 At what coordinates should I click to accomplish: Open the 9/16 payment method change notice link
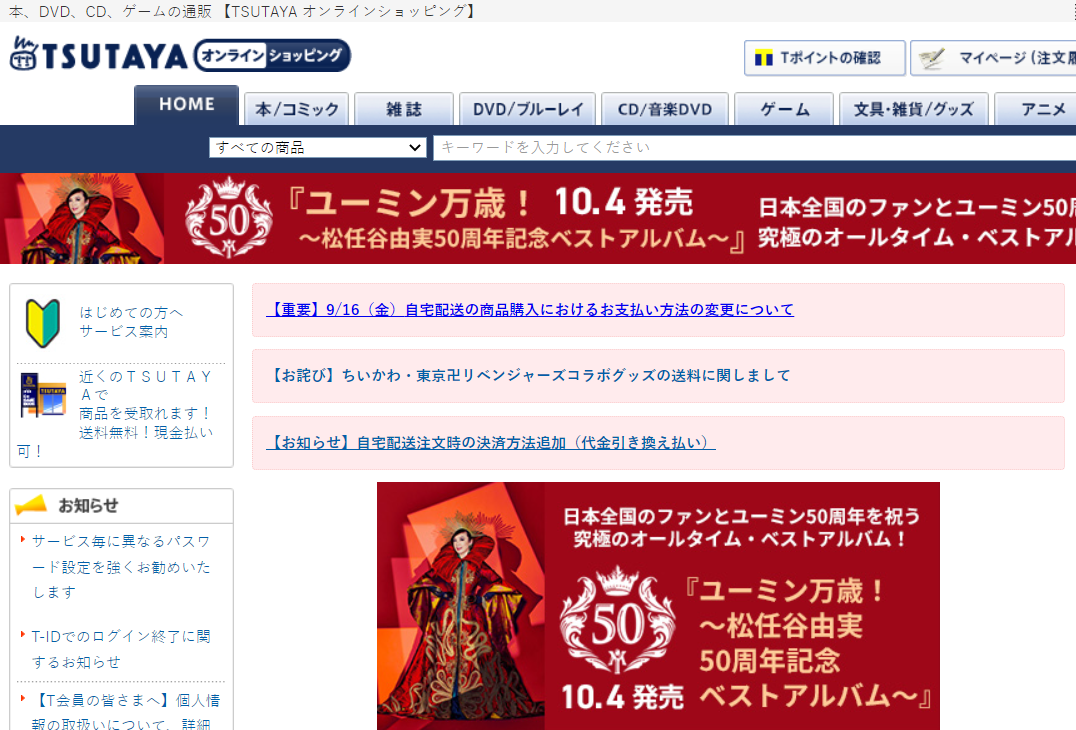pyautogui.click(x=529, y=310)
